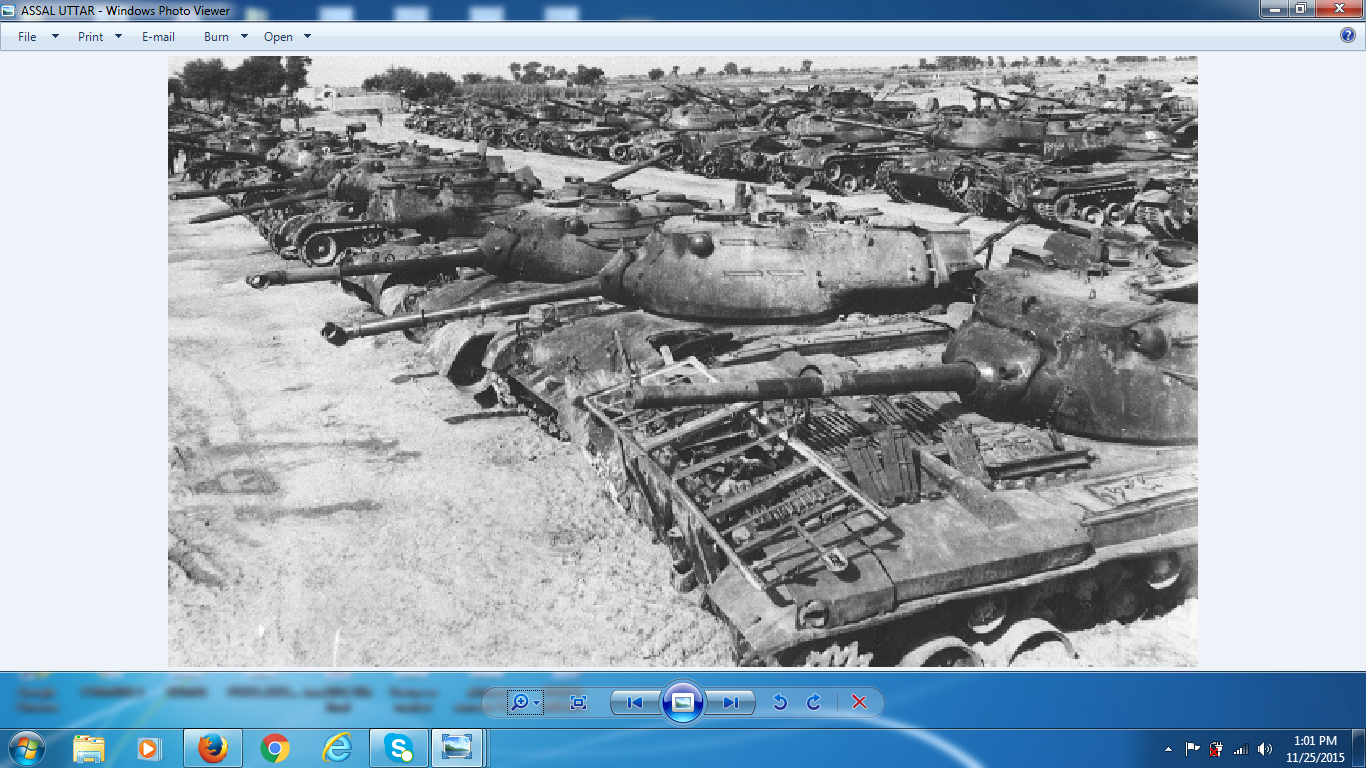Click the tank photo in the viewer
1366x768 pixels.
[682, 361]
